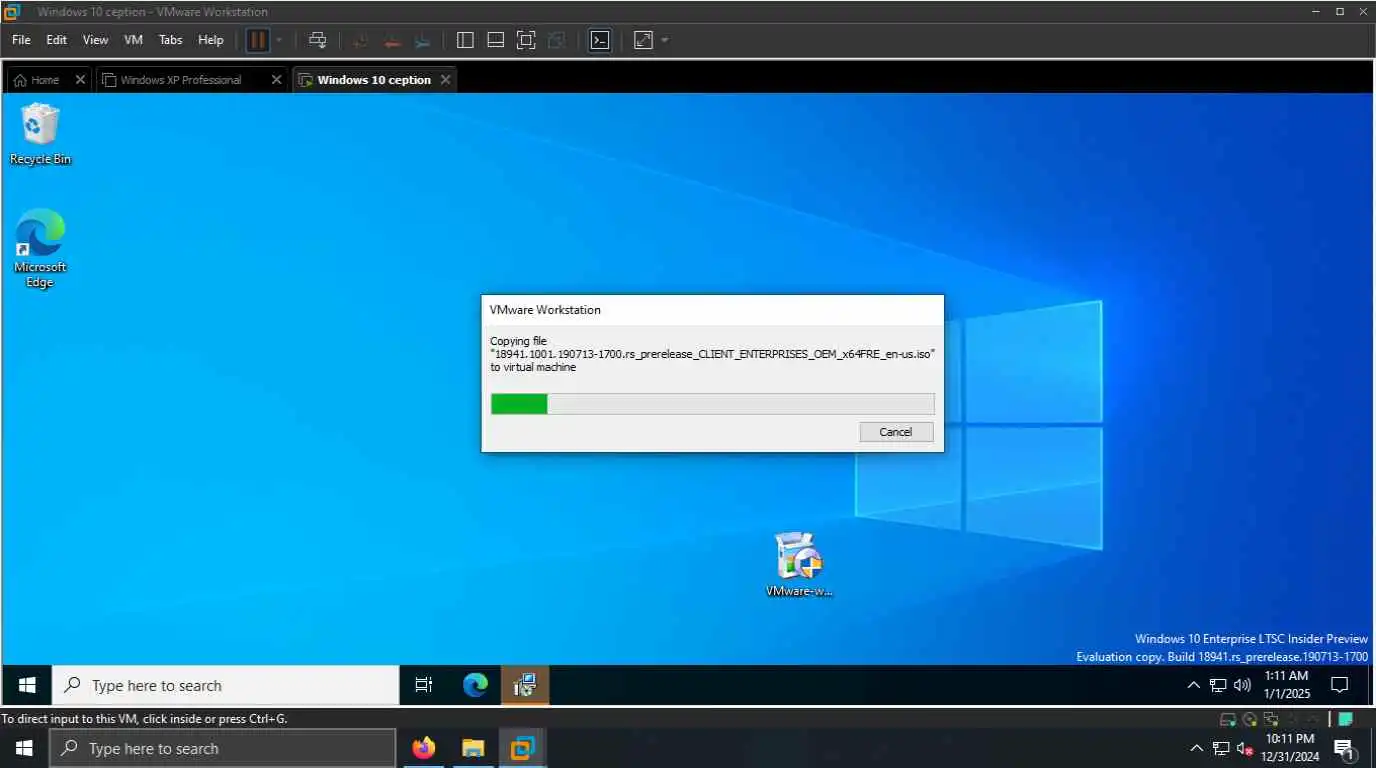The height and width of the screenshot is (768, 1376).
Task: Open the host clock showing 10:11 PM
Action: tap(1290, 748)
